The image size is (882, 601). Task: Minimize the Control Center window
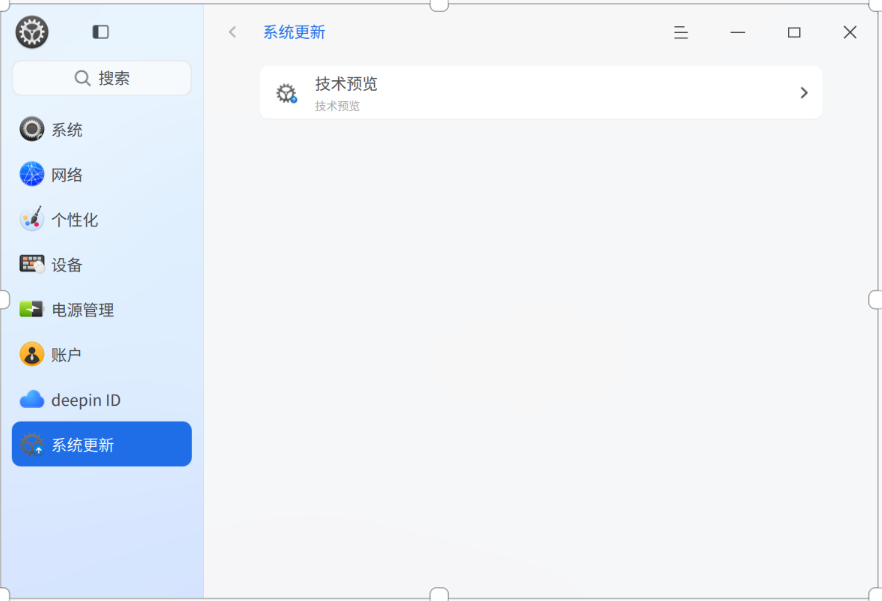(x=737, y=32)
